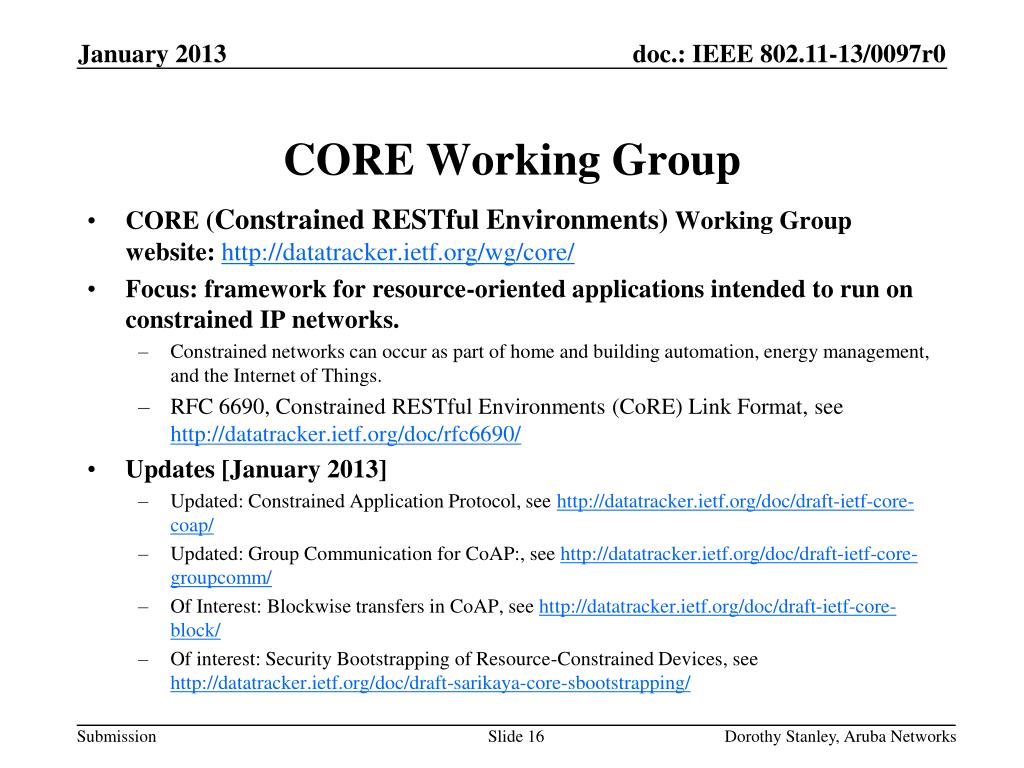Select the 'CORE Working Group' slide title
Viewport: 1024px width, 768px height.
[512, 160]
